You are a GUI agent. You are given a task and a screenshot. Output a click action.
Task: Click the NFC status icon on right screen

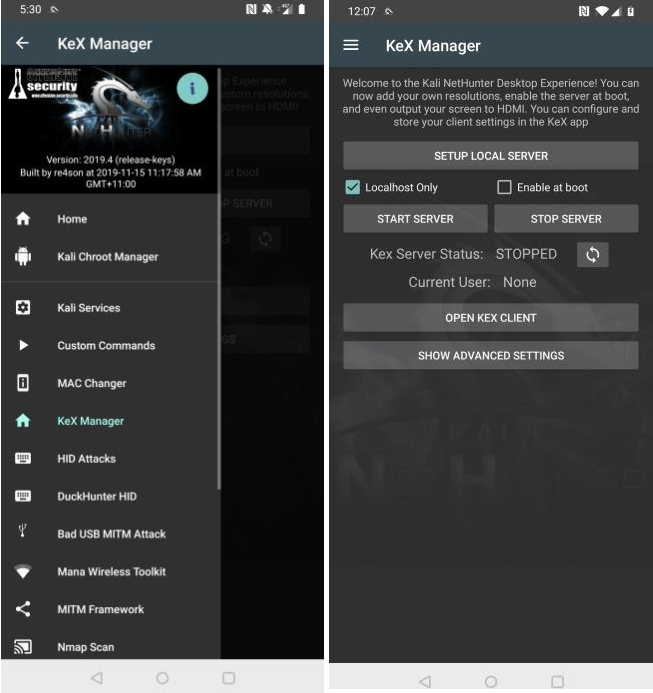pyautogui.click(x=584, y=11)
